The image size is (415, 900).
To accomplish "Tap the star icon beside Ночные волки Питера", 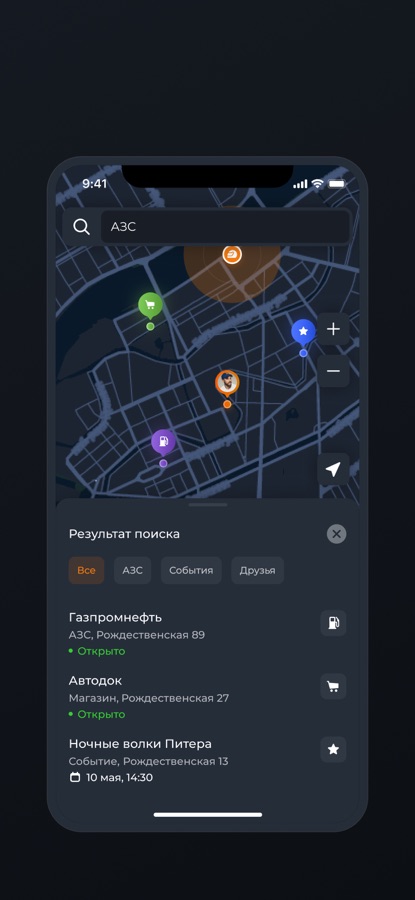I will click(x=333, y=749).
